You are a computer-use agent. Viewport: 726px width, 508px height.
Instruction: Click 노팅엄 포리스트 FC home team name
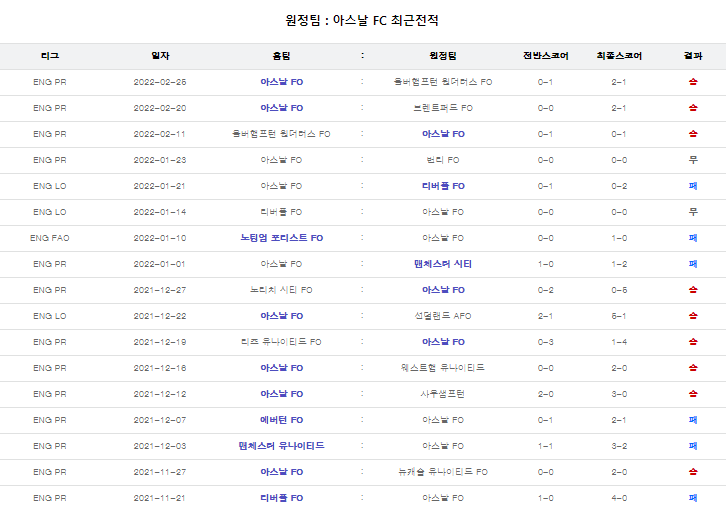[x=281, y=238]
